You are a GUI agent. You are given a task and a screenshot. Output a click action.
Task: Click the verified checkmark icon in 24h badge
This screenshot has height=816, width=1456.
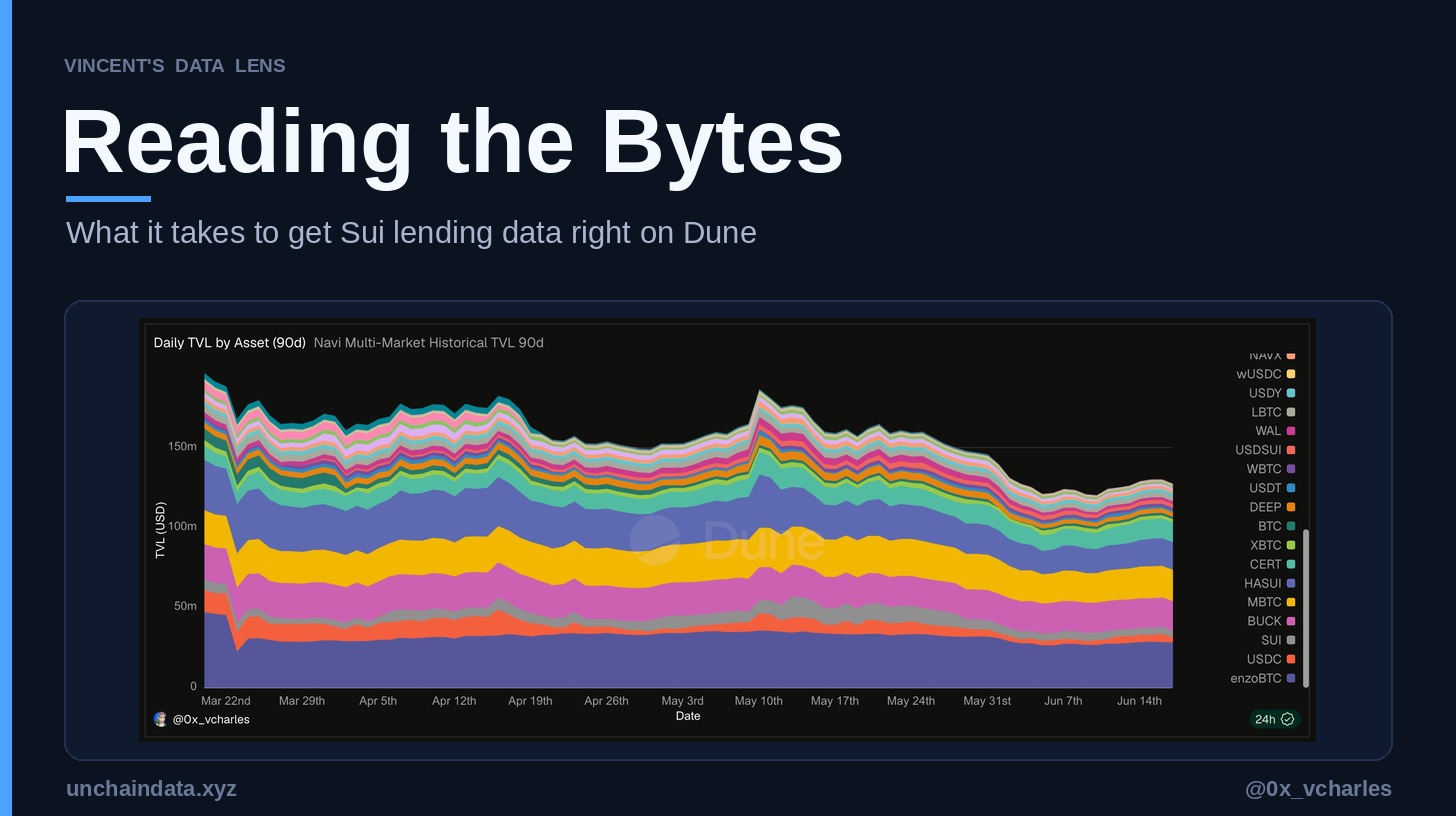[1288, 719]
